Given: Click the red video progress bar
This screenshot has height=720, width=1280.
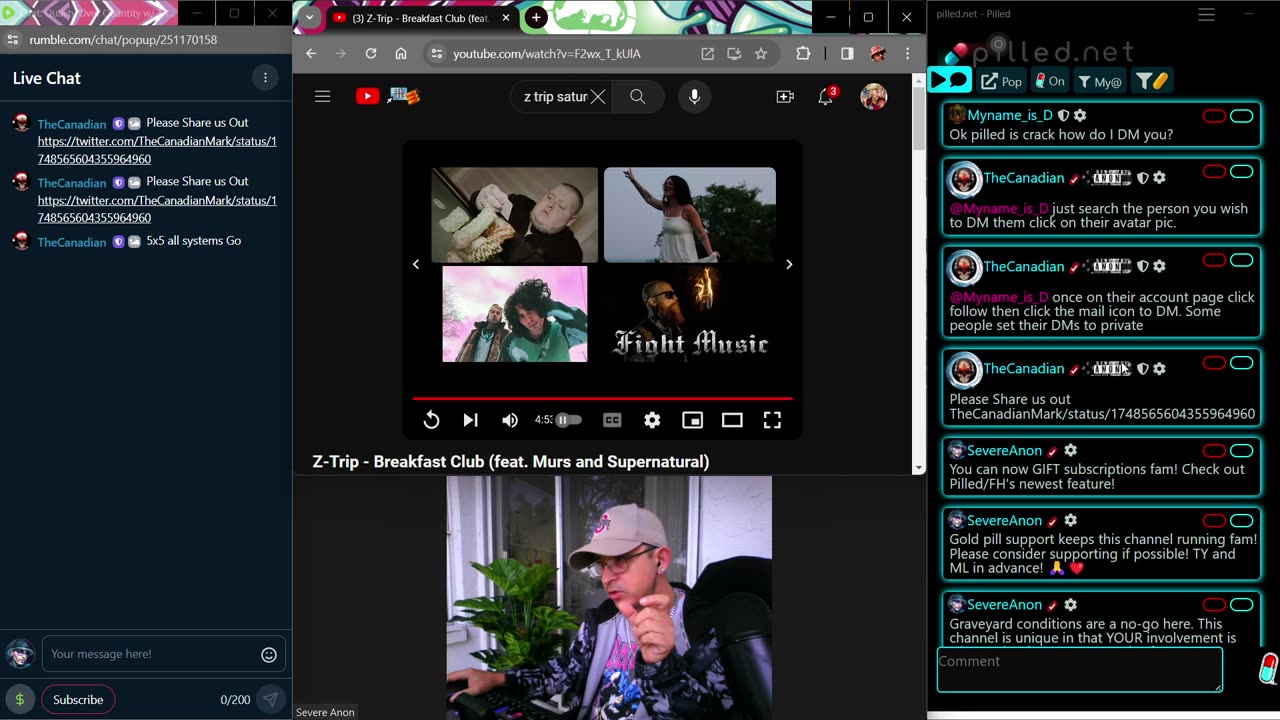Looking at the screenshot, I should click(602, 398).
